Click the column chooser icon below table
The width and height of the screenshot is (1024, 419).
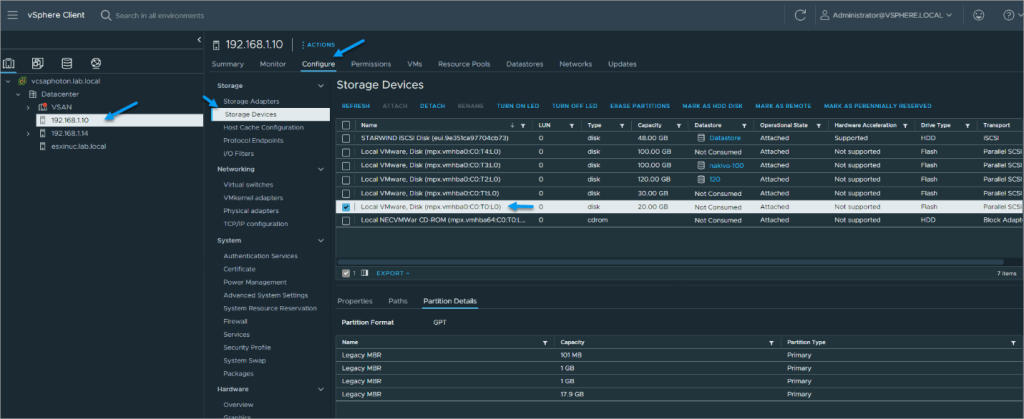[x=365, y=273]
